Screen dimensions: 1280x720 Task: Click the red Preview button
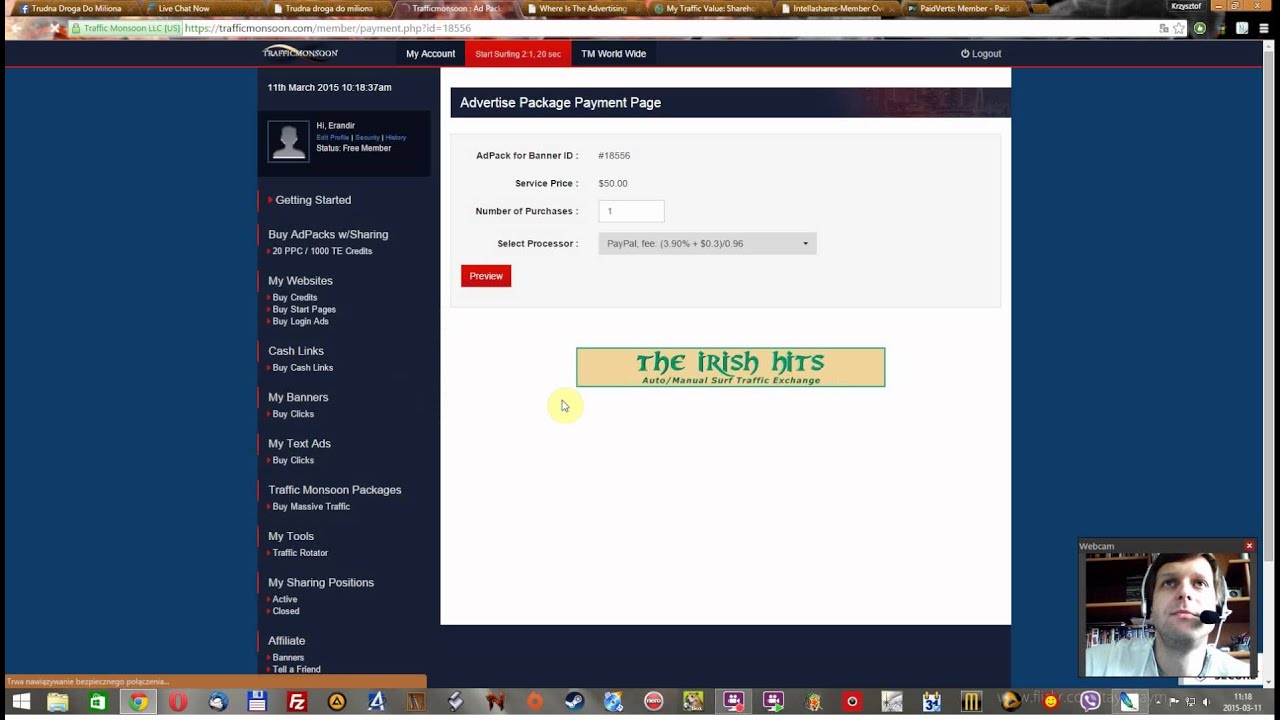(x=486, y=276)
